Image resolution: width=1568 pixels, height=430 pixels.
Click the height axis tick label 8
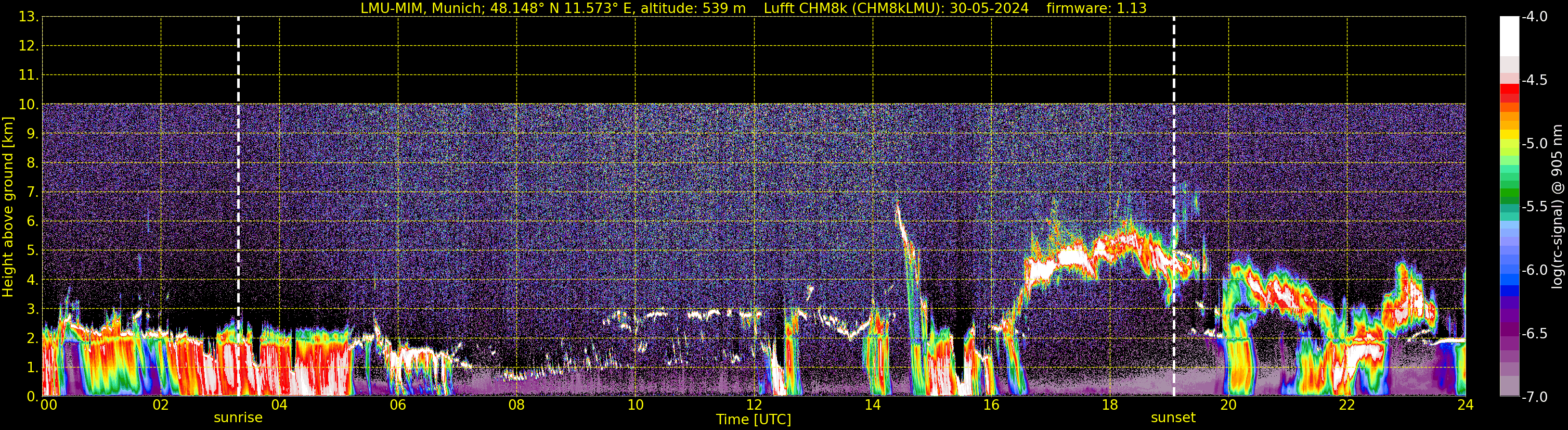(x=32, y=162)
